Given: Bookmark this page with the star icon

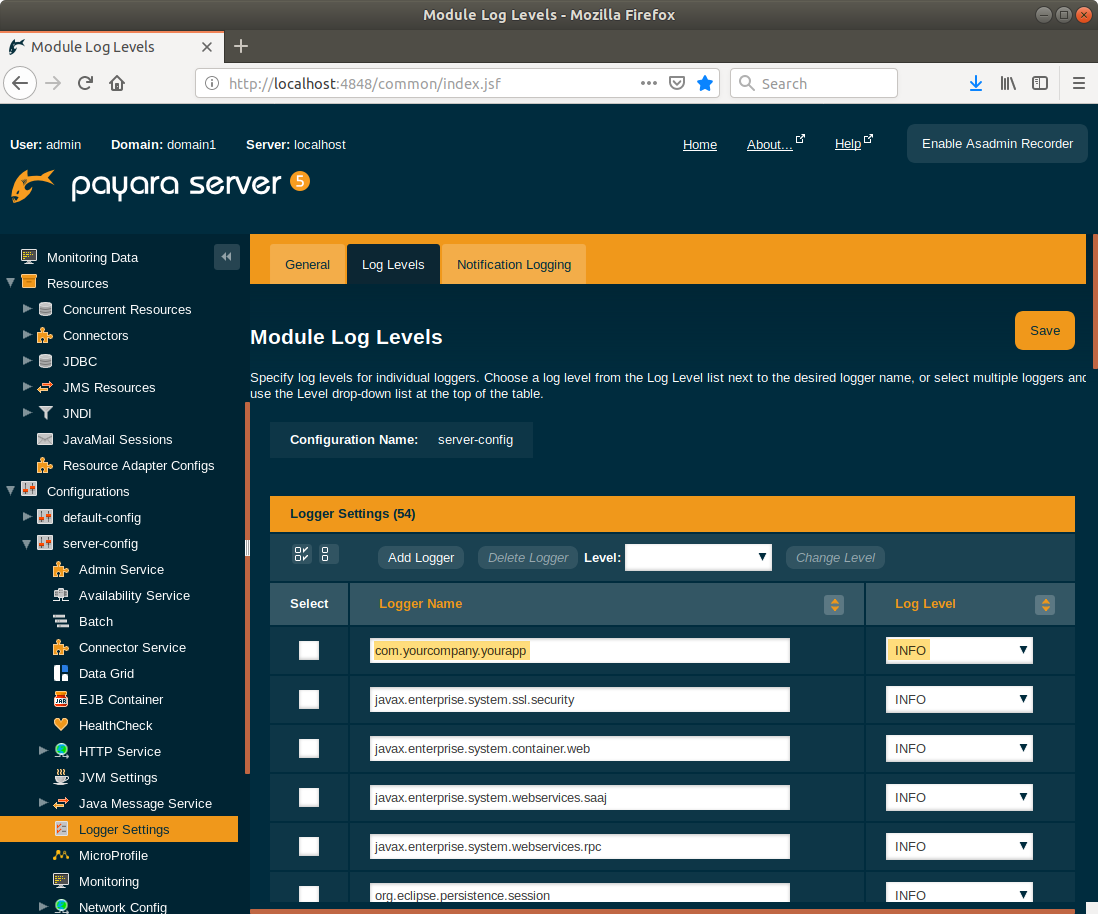Looking at the screenshot, I should (705, 83).
